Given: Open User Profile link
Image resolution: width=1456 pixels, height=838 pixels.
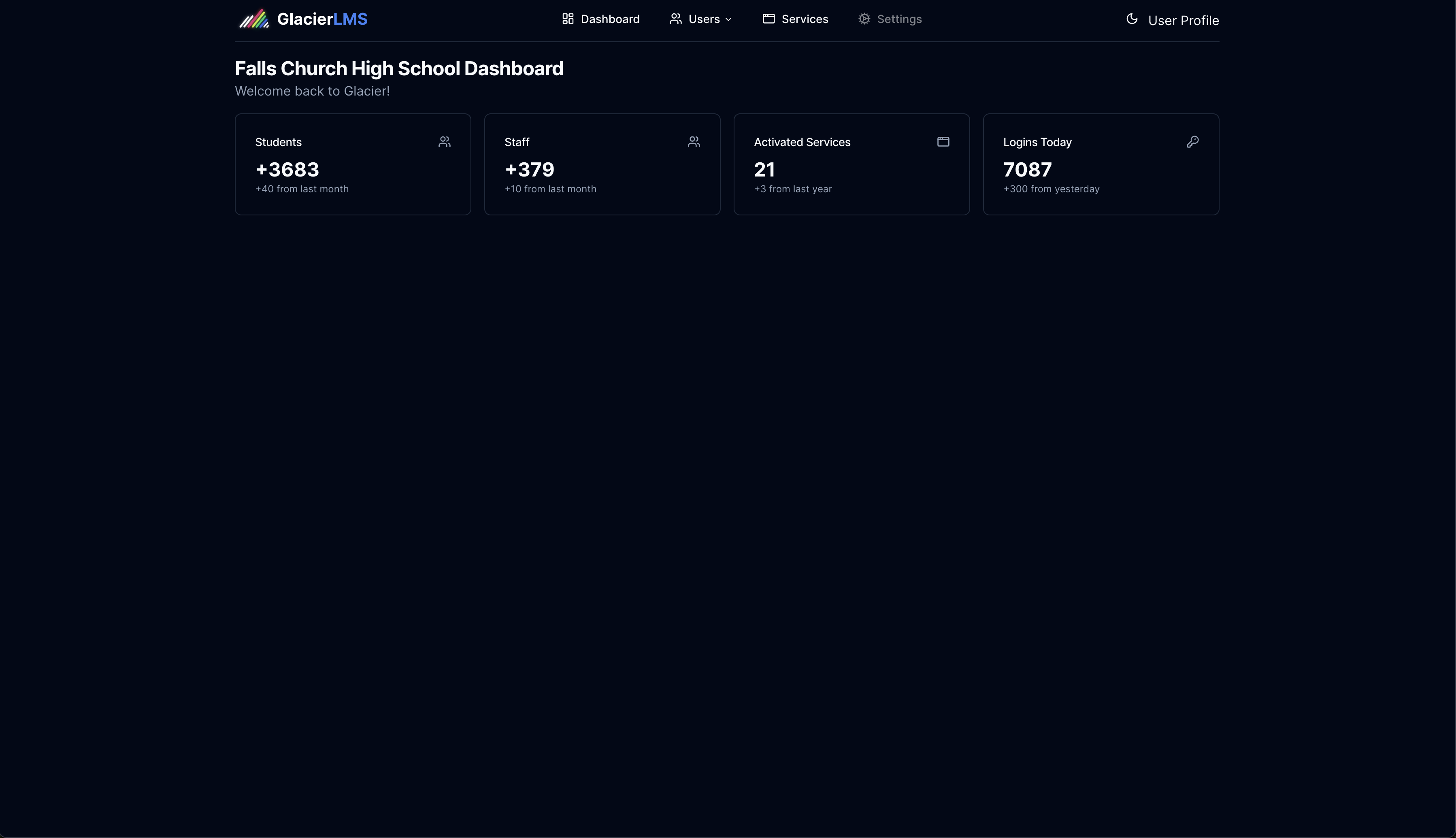Looking at the screenshot, I should tap(1183, 21).
